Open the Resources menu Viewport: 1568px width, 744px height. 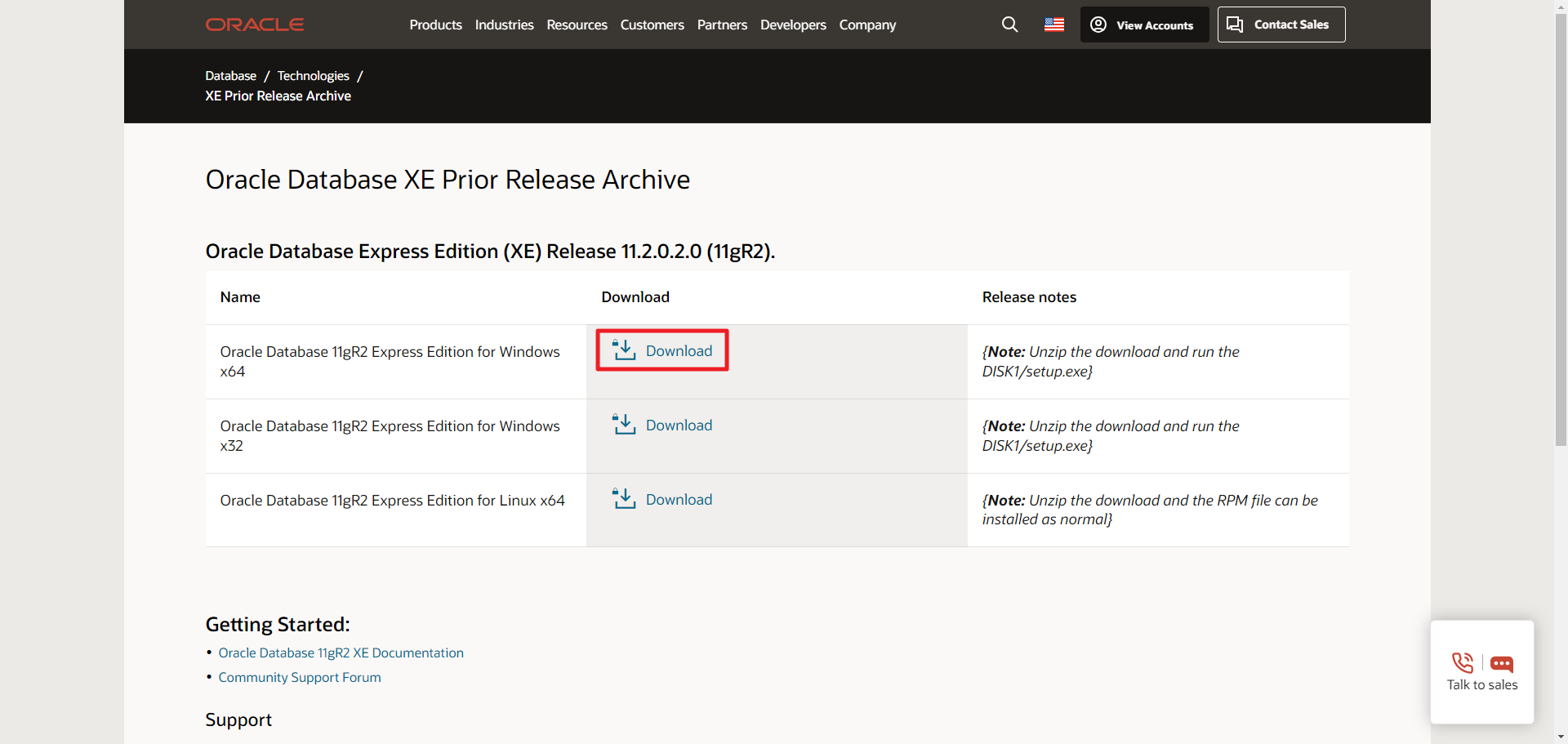coord(577,25)
